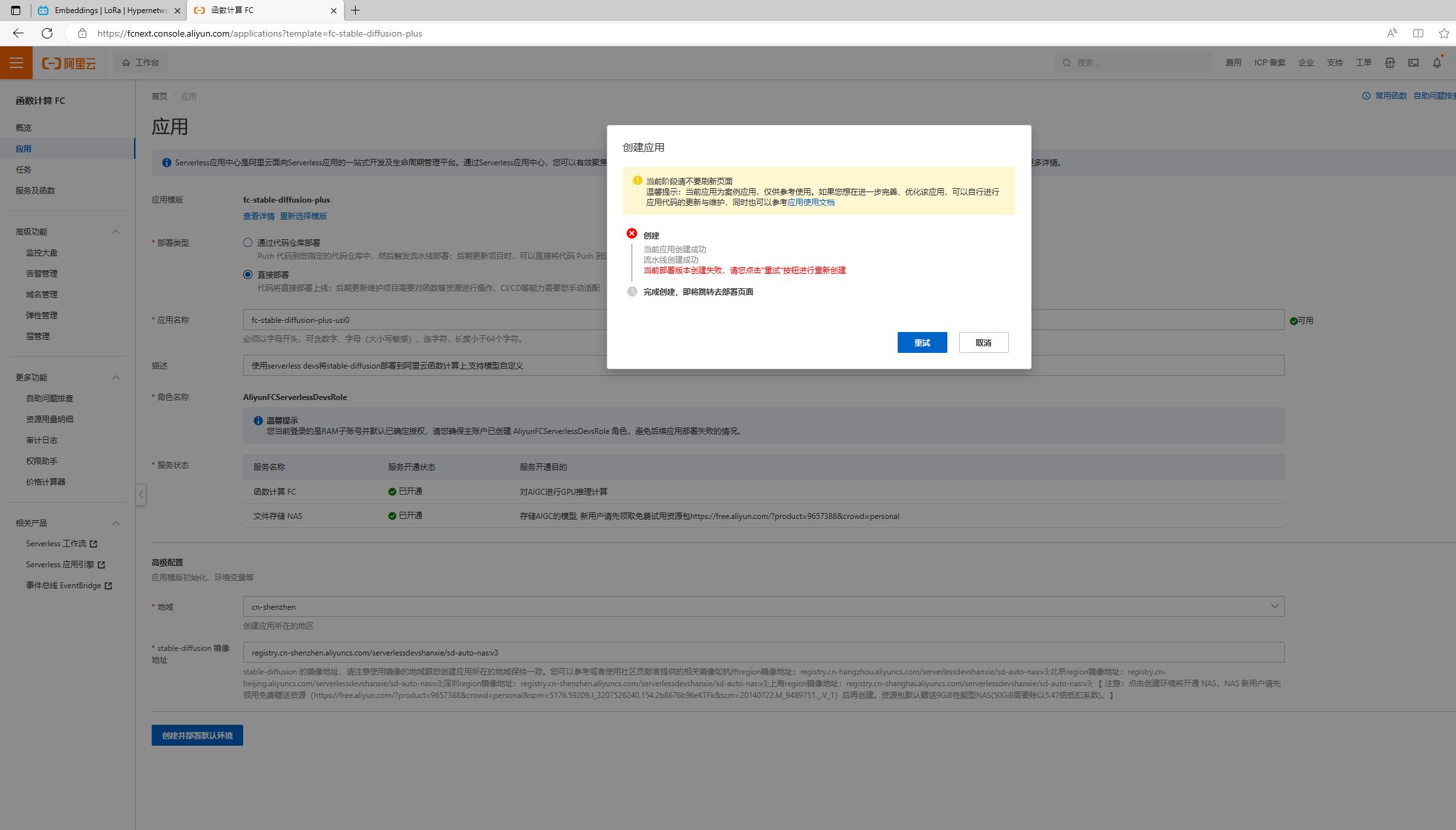Viewport: 1456px width, 830px height.
Task: Open 域名管理 in sidebar
Action: click(42, 295)
